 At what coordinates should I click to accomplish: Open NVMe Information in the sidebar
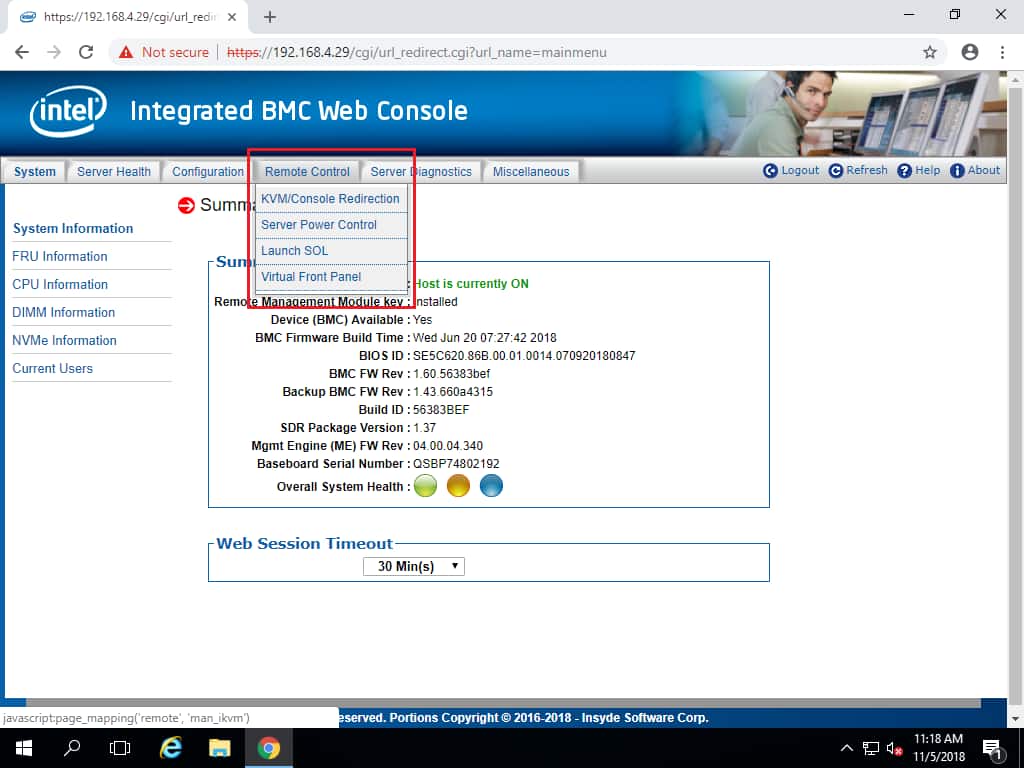[x=64, y=341]
